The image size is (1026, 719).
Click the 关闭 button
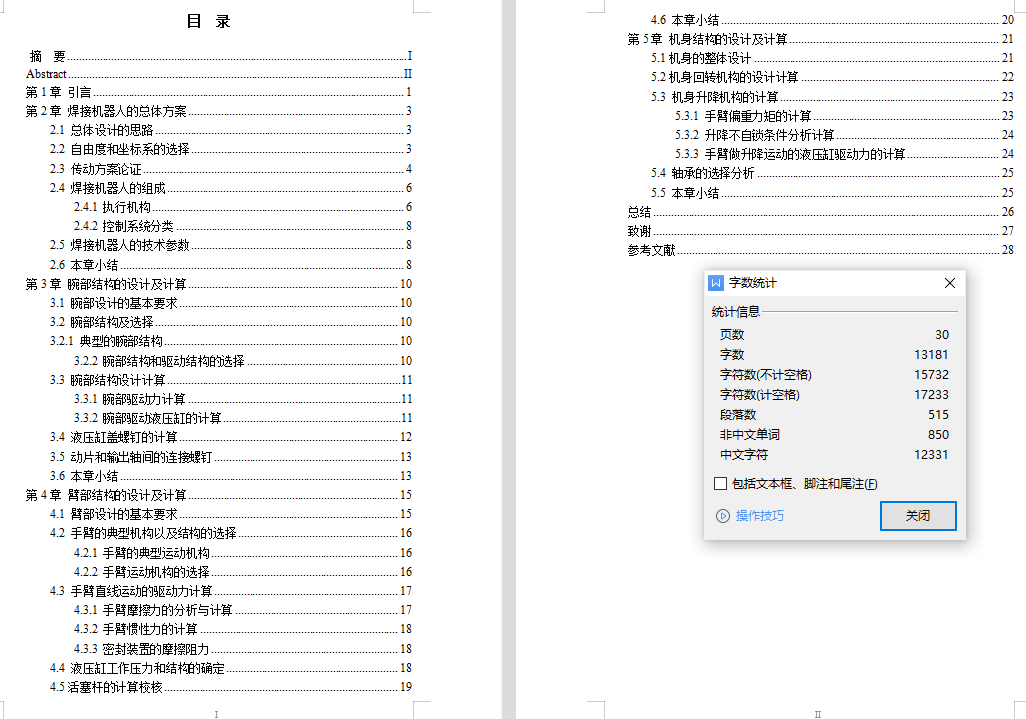(x=917, y=516)
